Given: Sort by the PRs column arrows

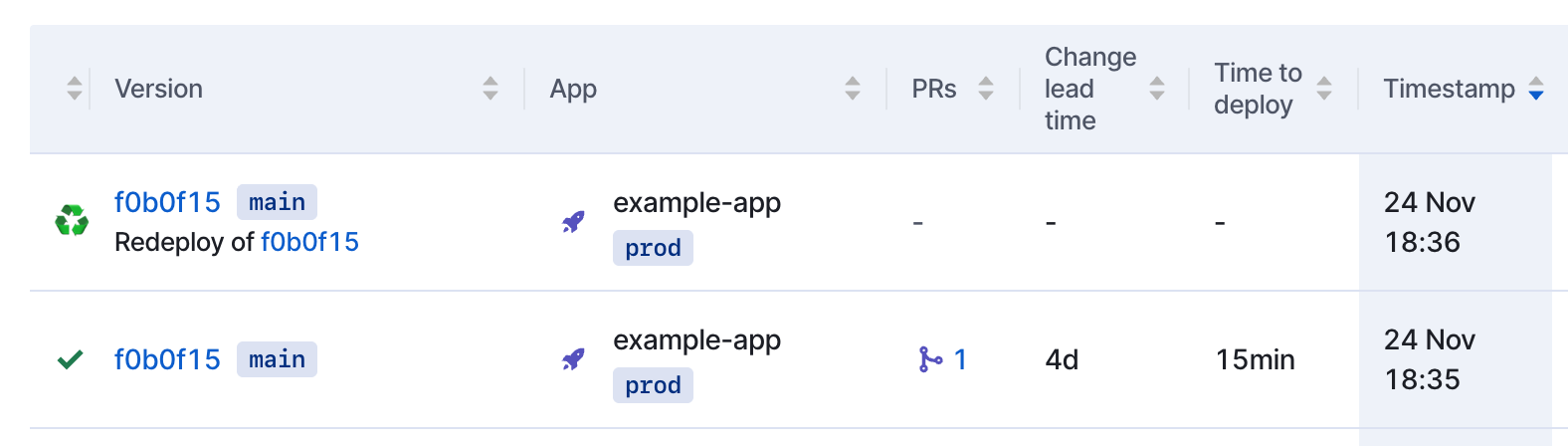Looking at the screenshot, I should point(986,89).
